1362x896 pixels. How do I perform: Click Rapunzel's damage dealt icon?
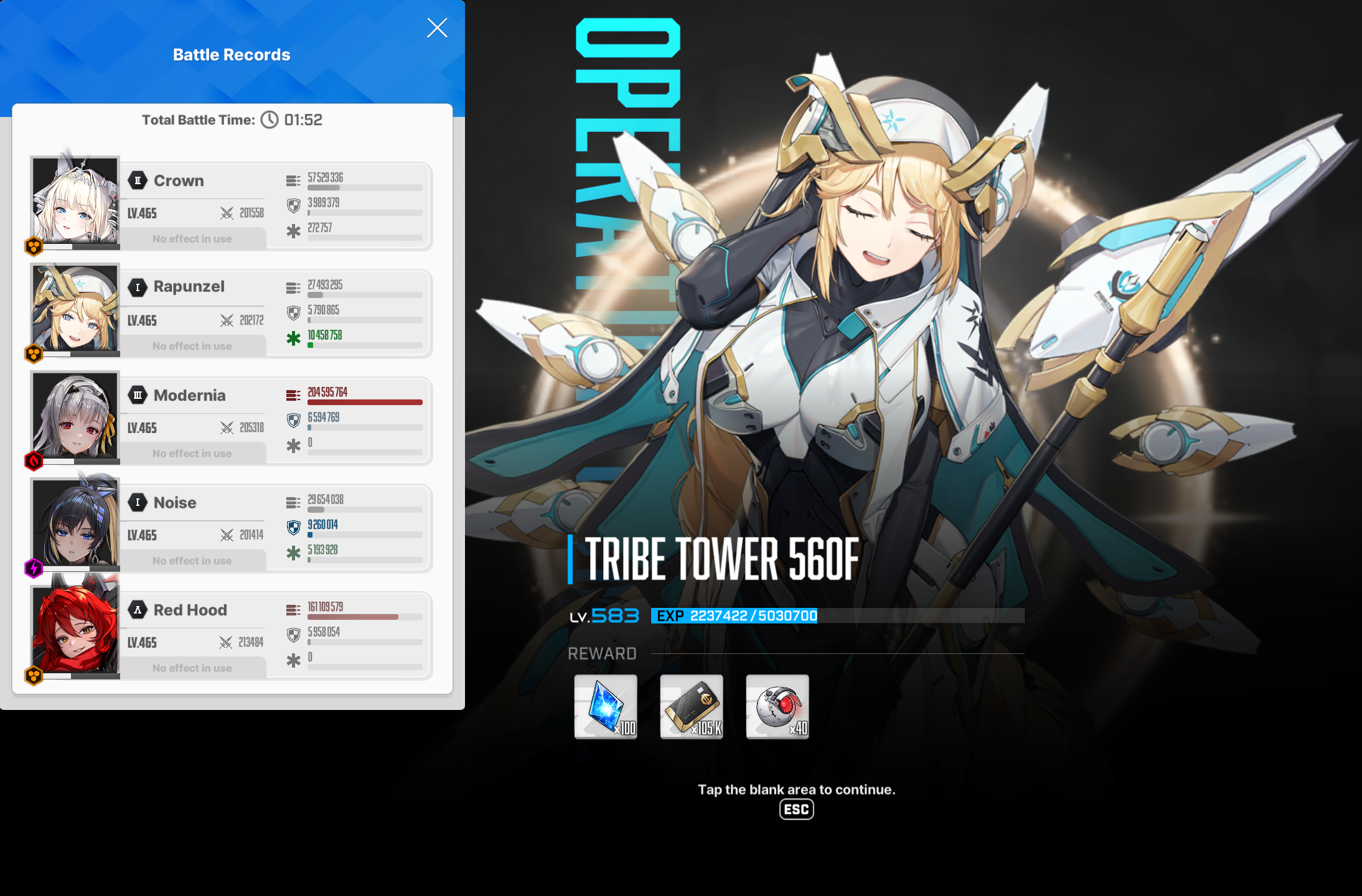click(x=293, y=288)
